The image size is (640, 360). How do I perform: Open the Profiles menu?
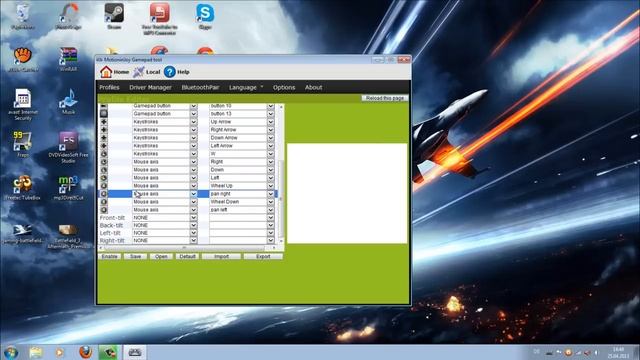[x=109, y=87]
